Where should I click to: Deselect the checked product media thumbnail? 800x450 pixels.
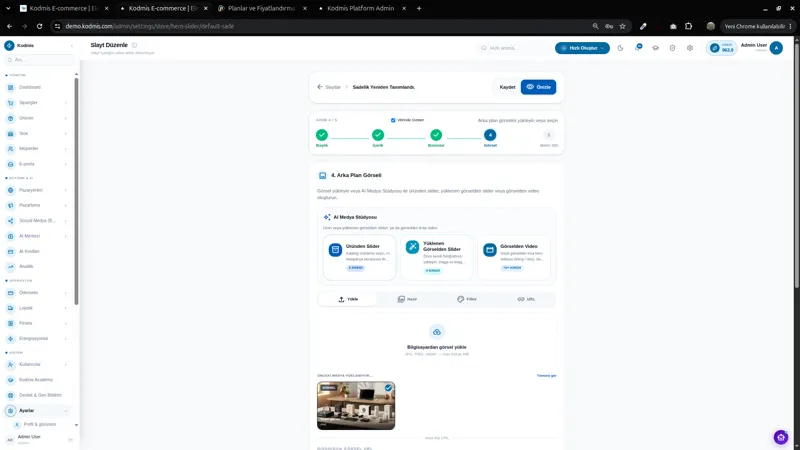(x=388, y=388)
